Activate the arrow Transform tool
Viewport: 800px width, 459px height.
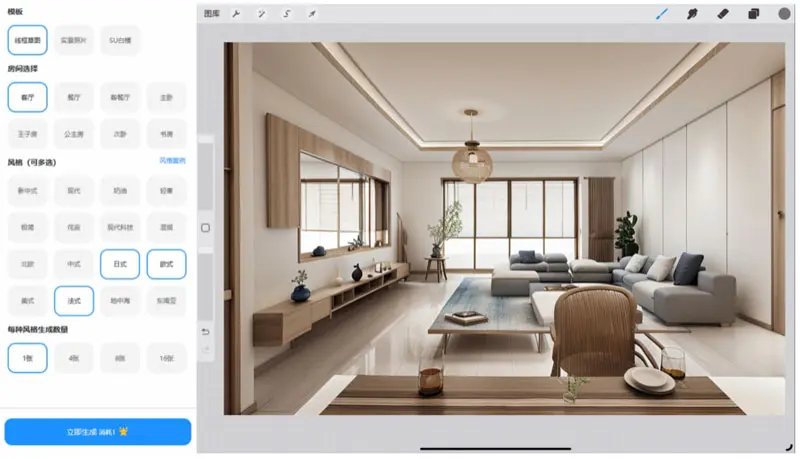click(x=312, y=15)
